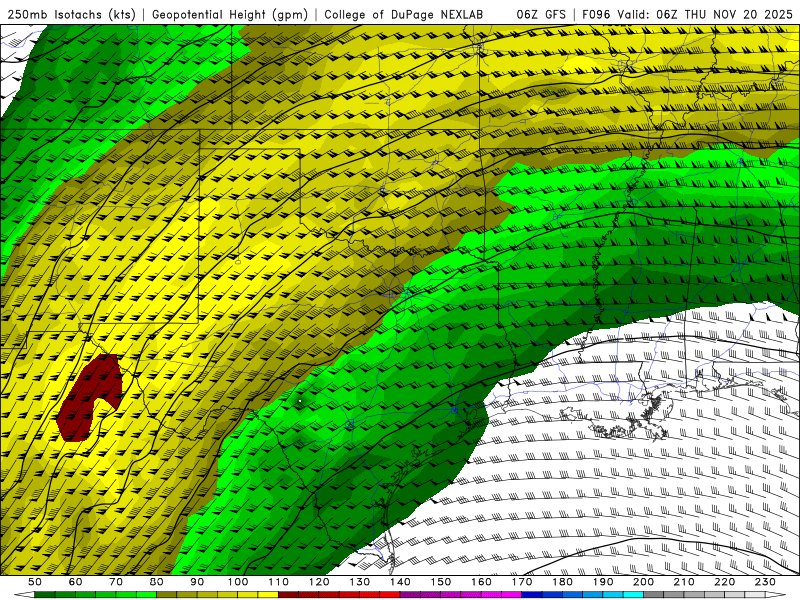Click the "250mb Isotachs (kts)" title text
Viewport: 800px width, 600px height.
pyautogui.click(x=72, y=15)
